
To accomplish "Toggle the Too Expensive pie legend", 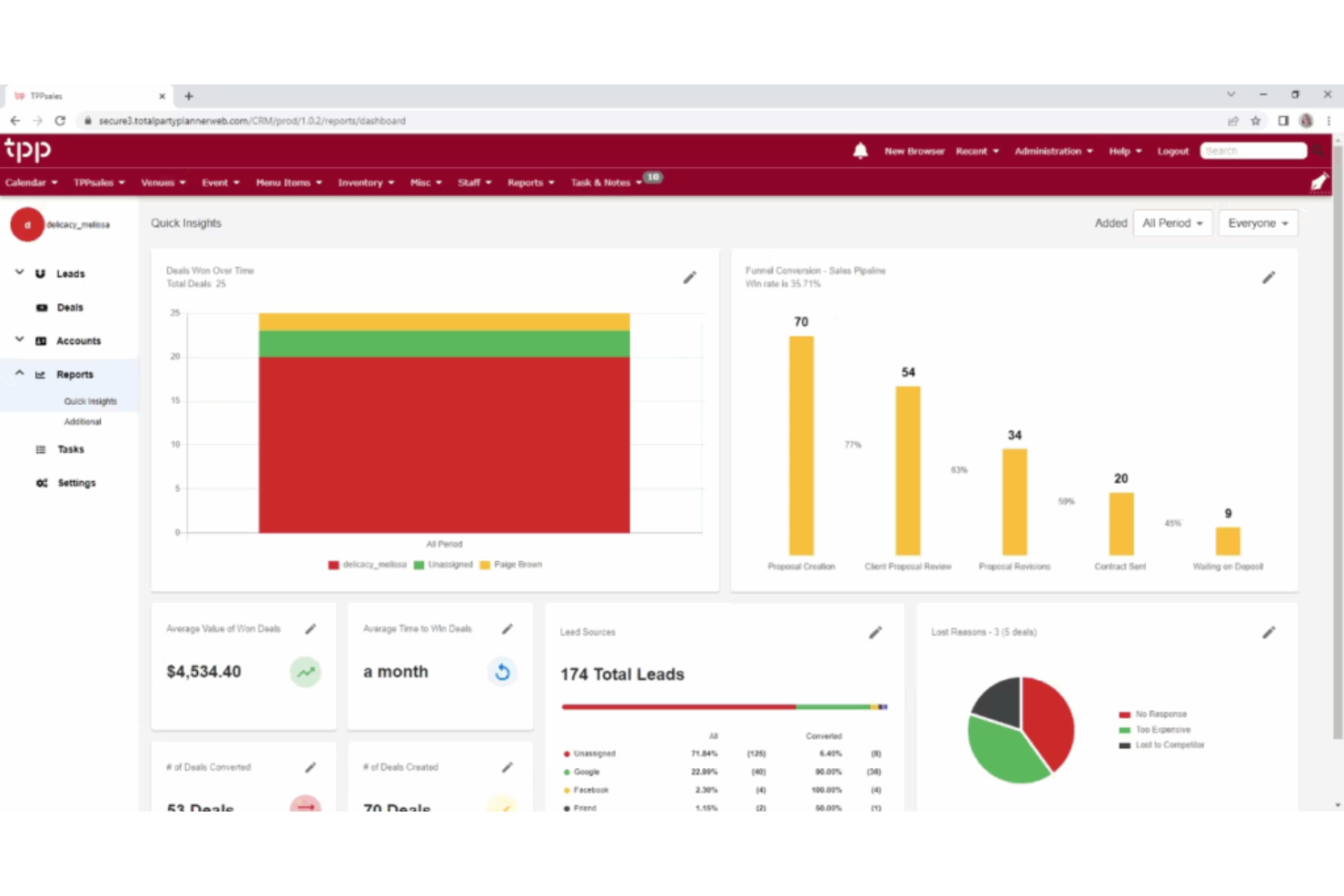I will 1155,730.
